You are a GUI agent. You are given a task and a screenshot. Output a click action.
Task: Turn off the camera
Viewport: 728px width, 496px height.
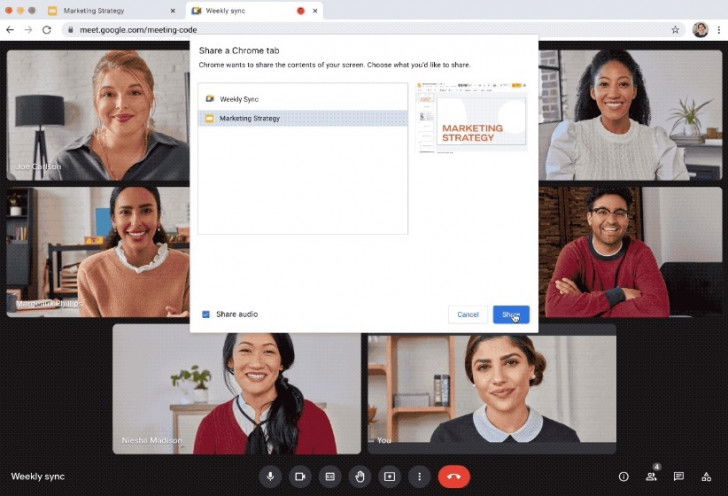click(x=299, y=476)
